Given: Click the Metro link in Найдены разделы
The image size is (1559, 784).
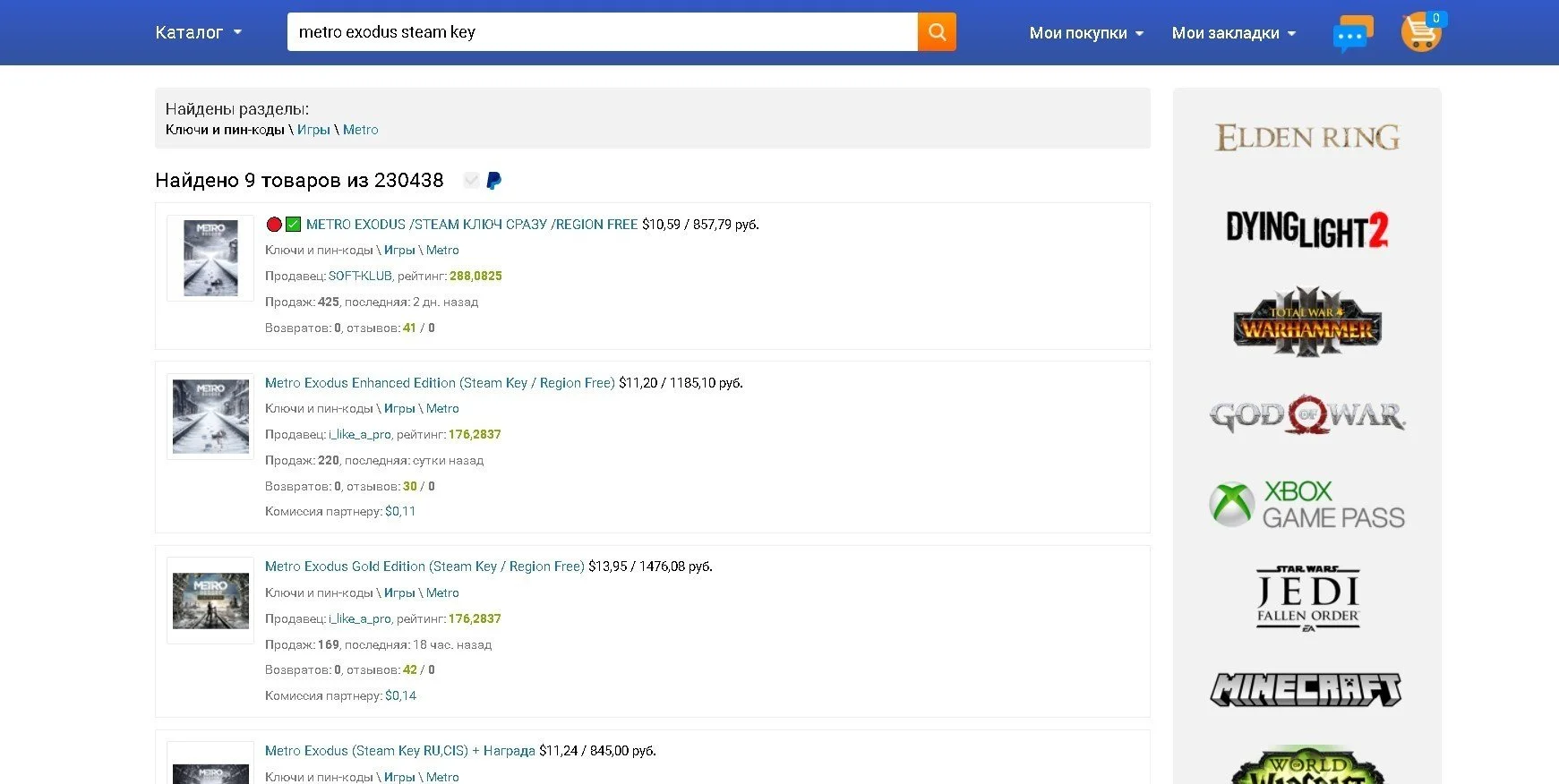Looking at the screenshot, I should [x=361, y=130].
